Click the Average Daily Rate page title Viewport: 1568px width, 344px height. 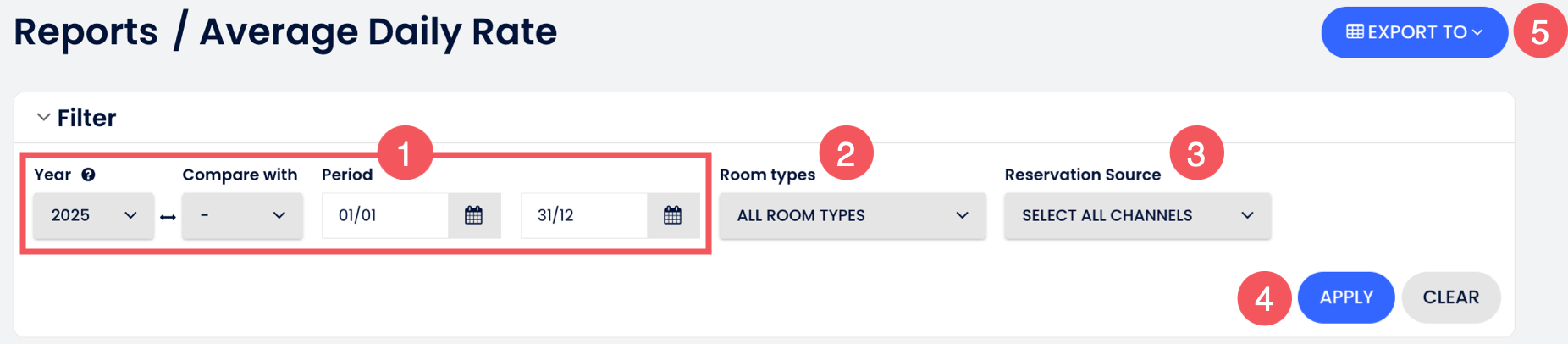click(378, 32)
